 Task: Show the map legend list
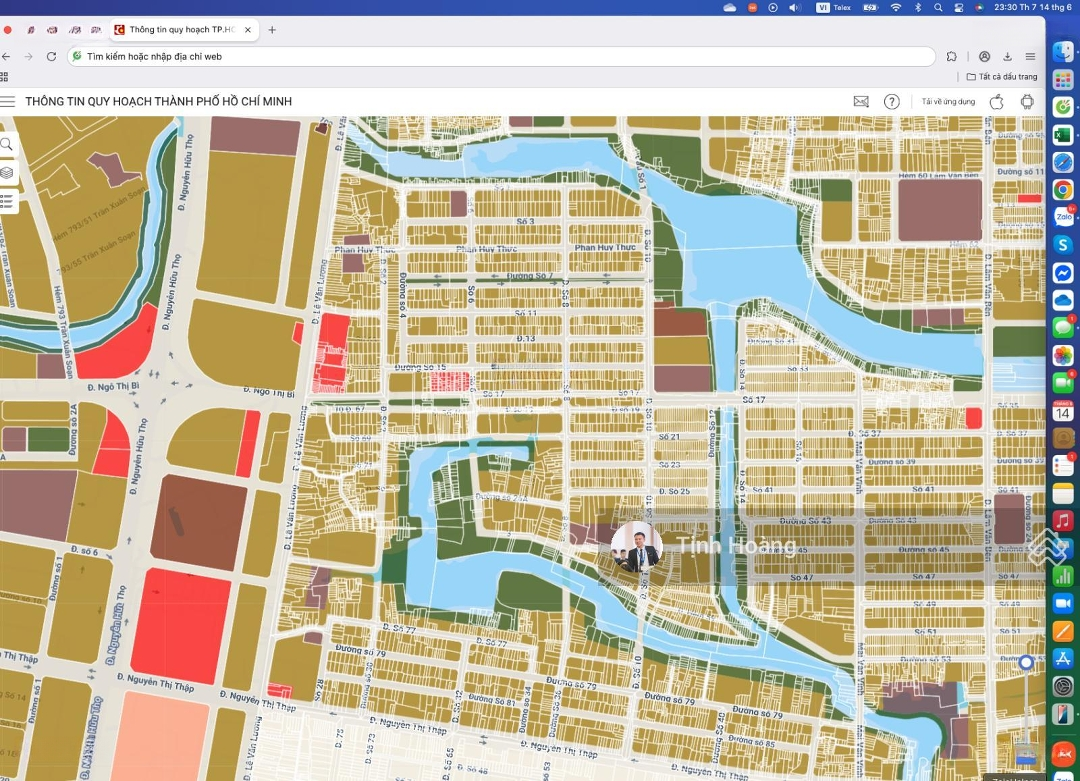click(x=7, y=202)
